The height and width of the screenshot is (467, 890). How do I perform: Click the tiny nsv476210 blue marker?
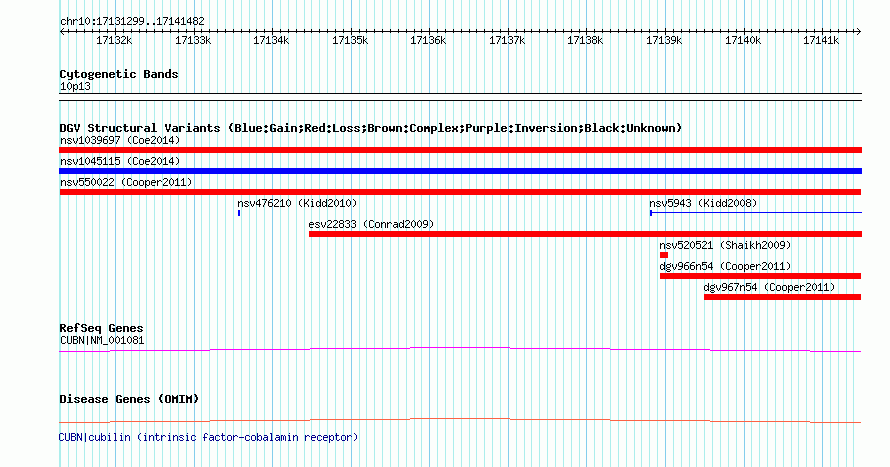[239, 213]
